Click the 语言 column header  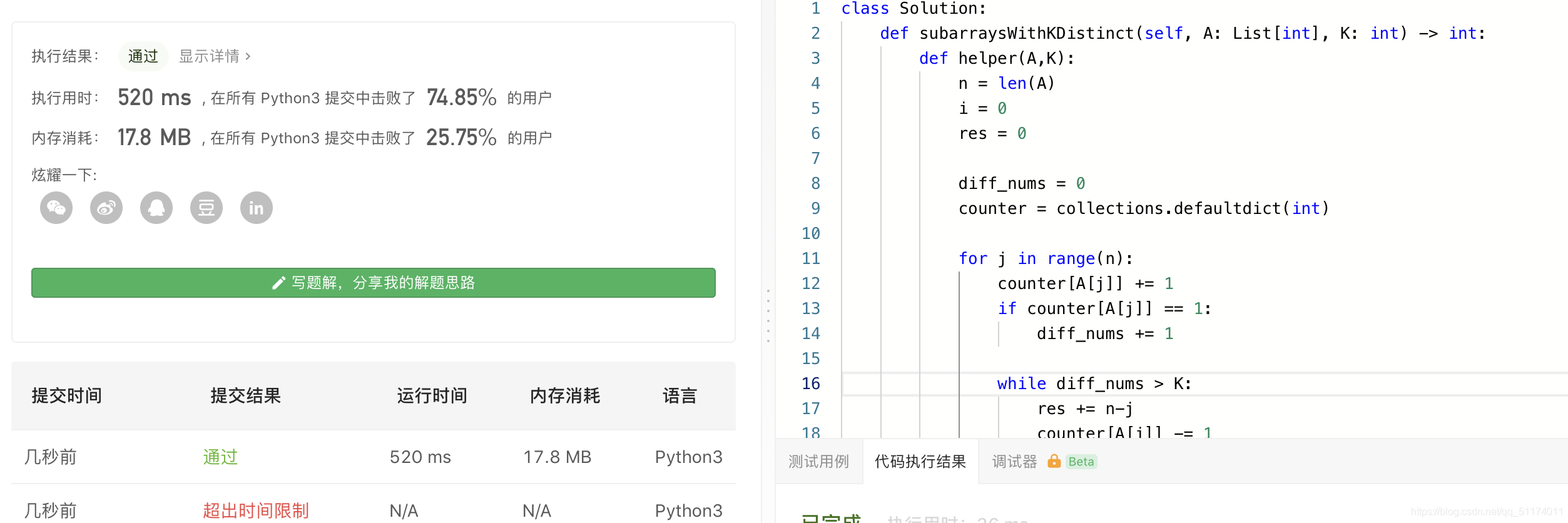coord(680,395)
